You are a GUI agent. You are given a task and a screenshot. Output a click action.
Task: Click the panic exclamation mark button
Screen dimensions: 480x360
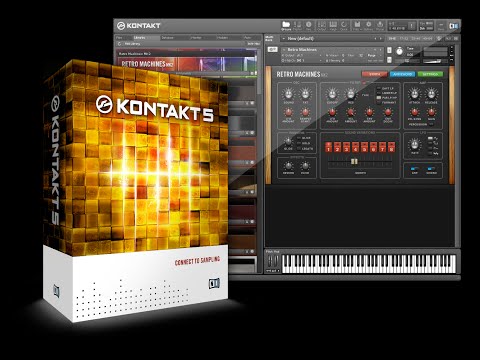tap(412, 26)
